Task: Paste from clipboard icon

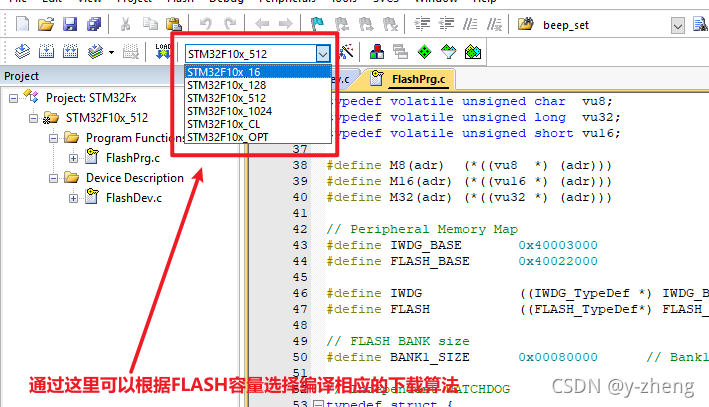Action: tap(174, 24)
